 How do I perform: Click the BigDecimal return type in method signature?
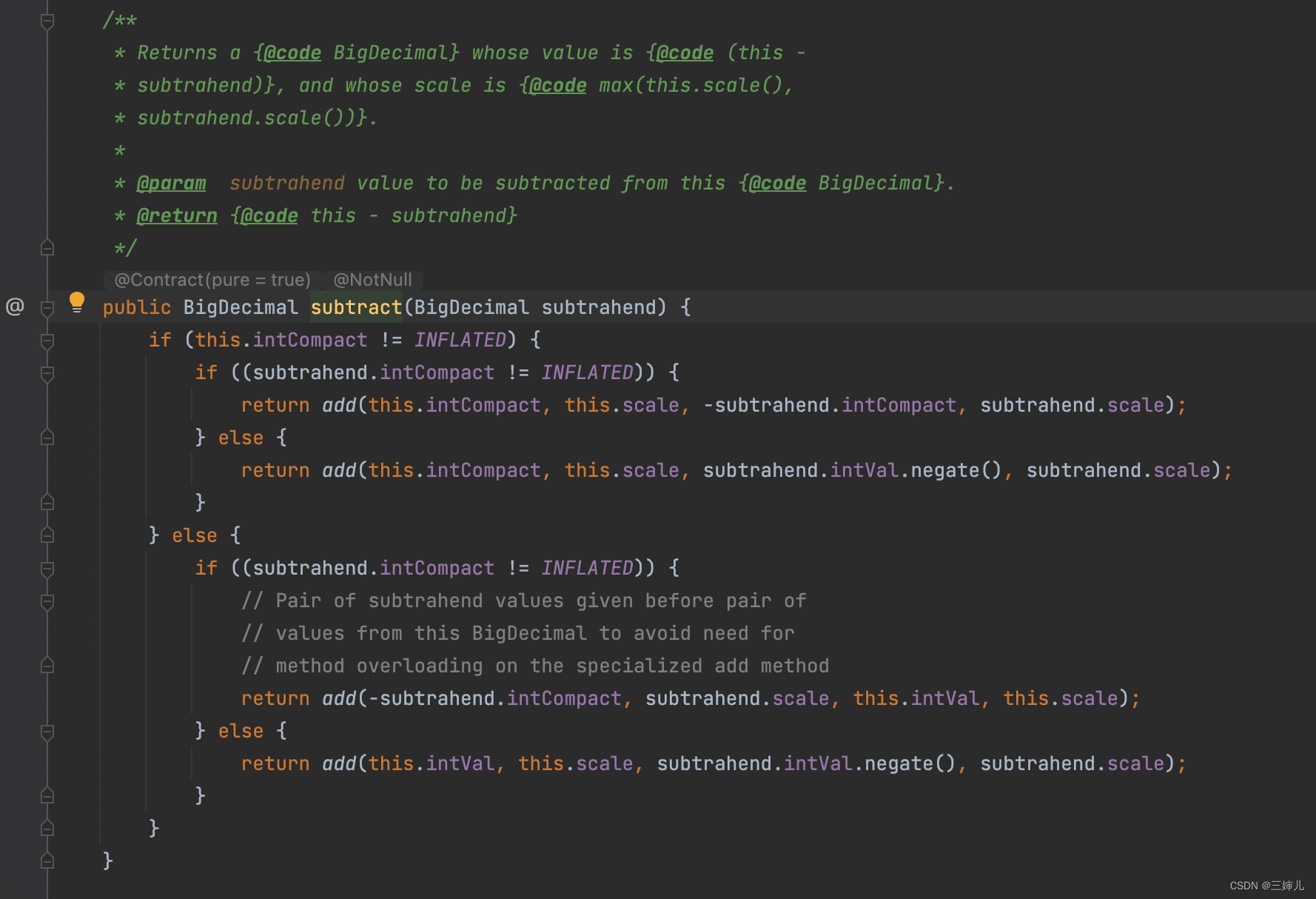tap(241, 307)
